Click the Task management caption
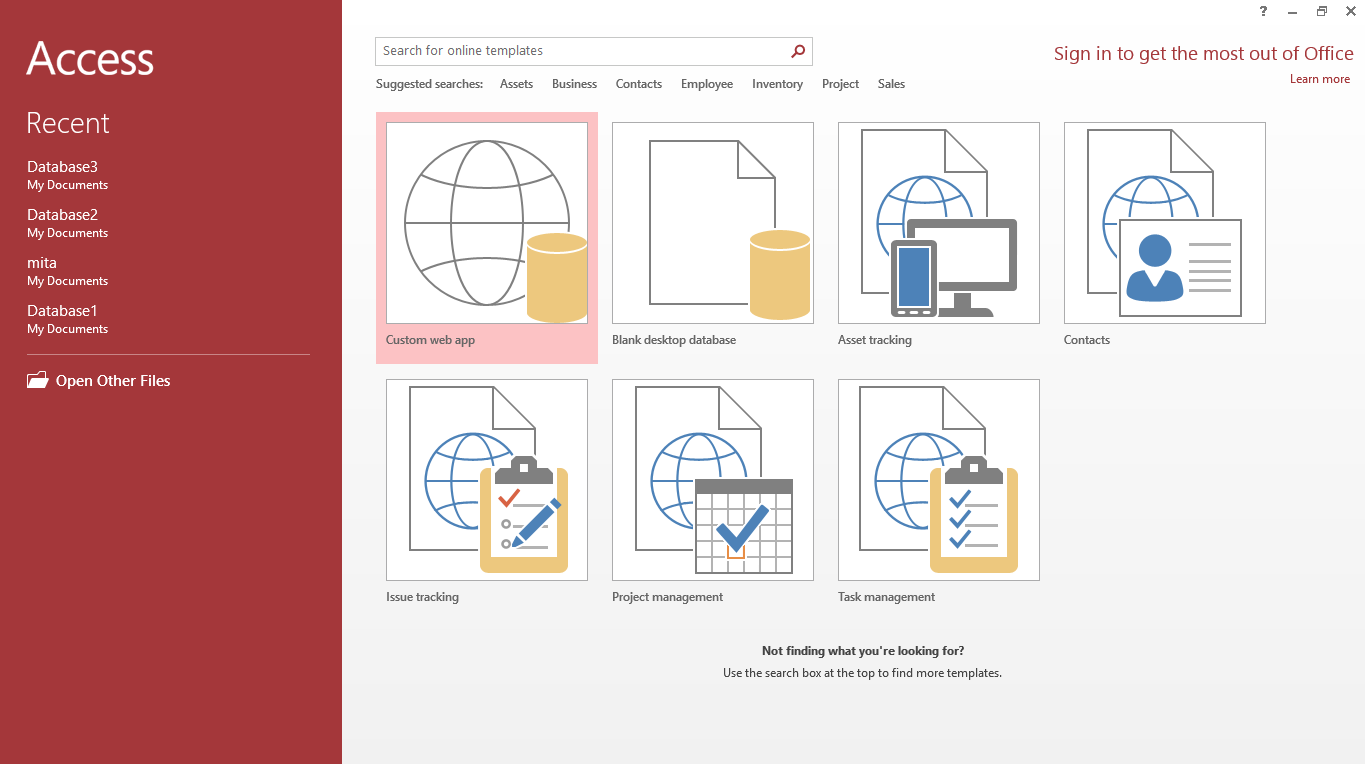 click(x=886, y=597)
